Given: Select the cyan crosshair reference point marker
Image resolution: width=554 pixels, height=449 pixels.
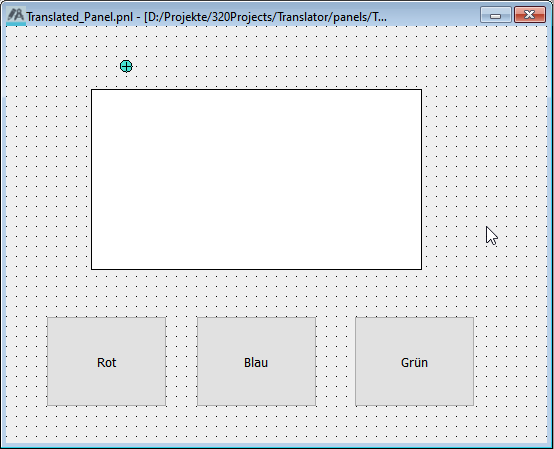Looking at the screenshot, I should coord(126,66).
